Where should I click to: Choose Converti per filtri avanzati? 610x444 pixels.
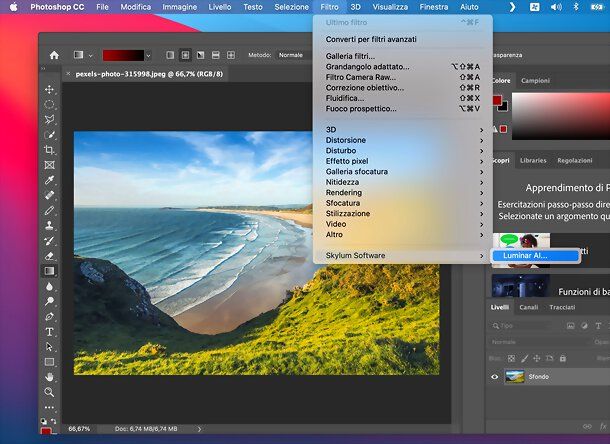(403, 39)
